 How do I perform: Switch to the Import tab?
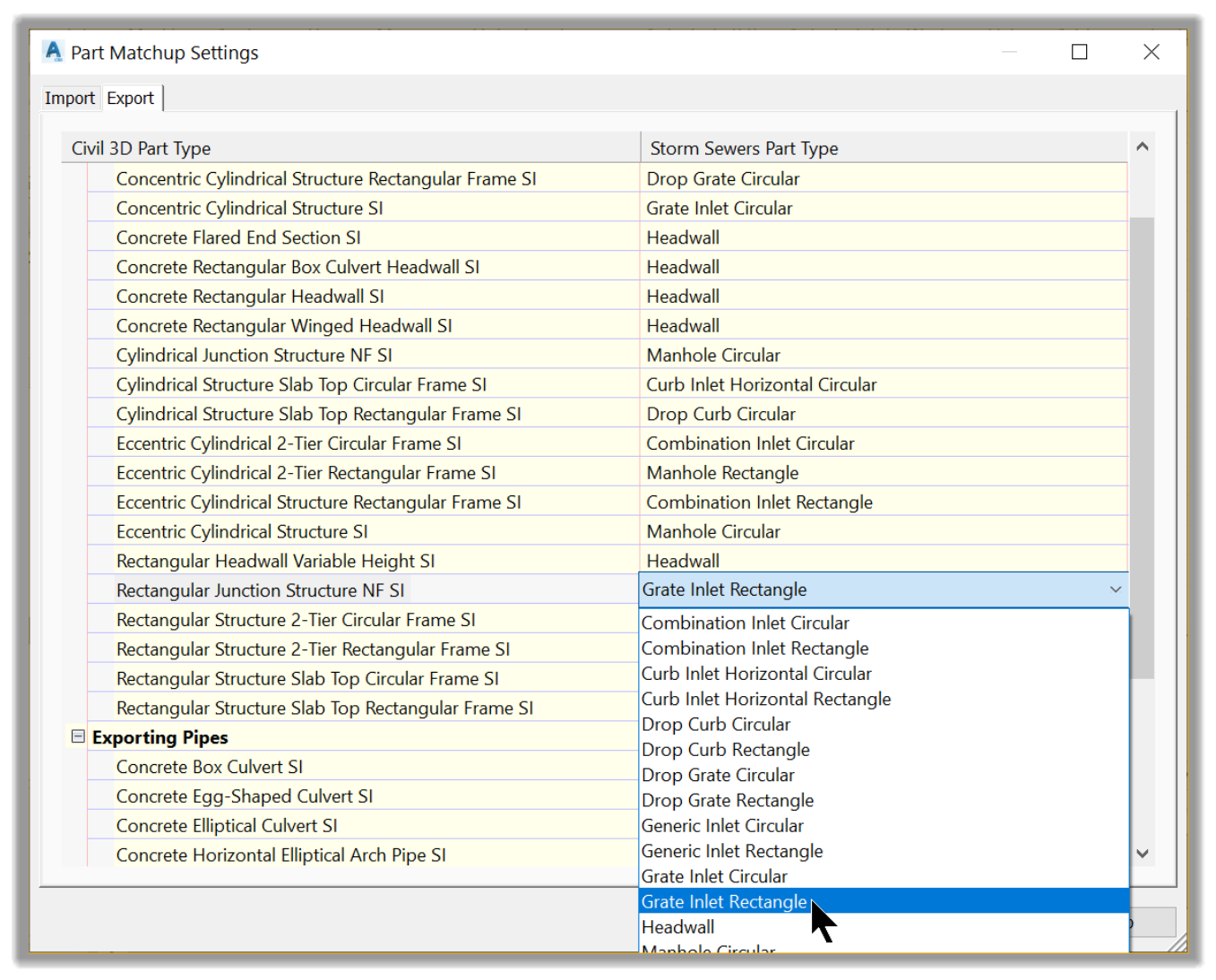[69, 98]
